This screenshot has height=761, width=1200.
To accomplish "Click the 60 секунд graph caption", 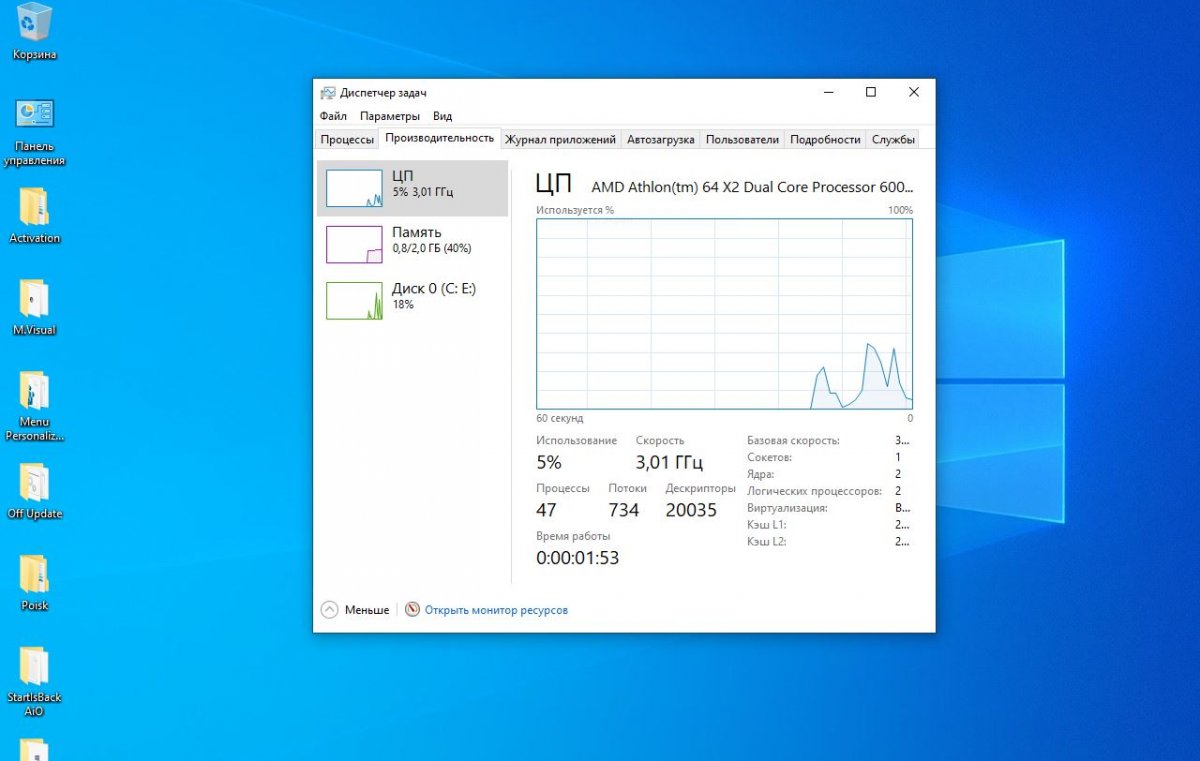I will (560, 418).
